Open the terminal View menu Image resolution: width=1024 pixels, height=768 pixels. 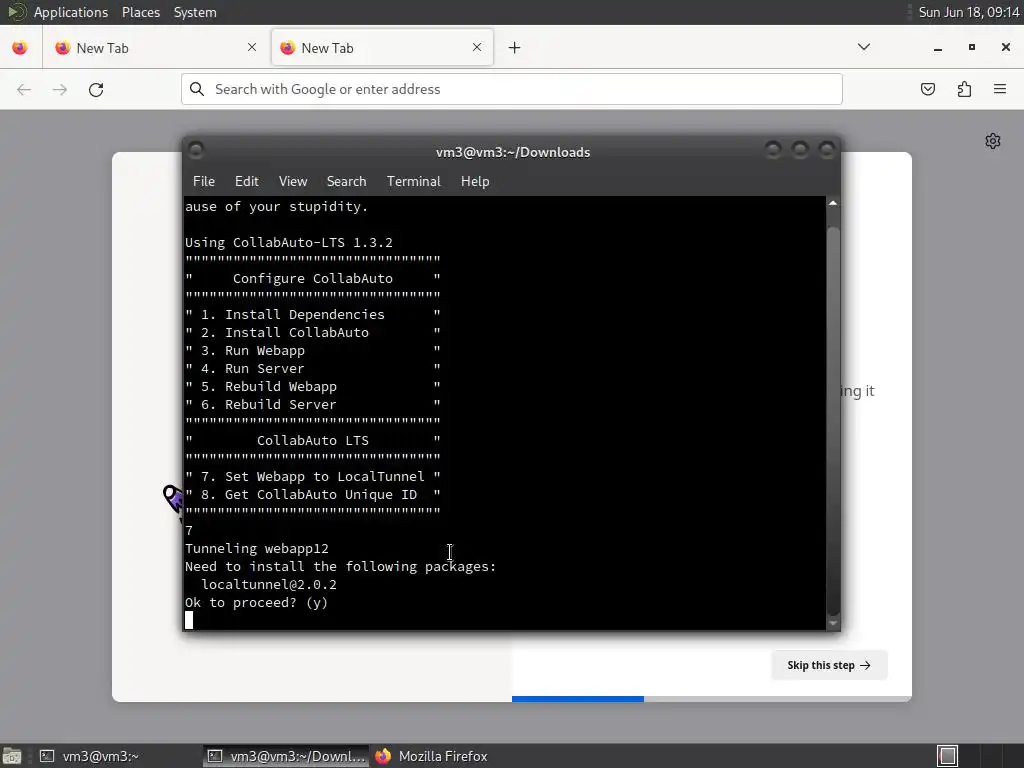293,182
